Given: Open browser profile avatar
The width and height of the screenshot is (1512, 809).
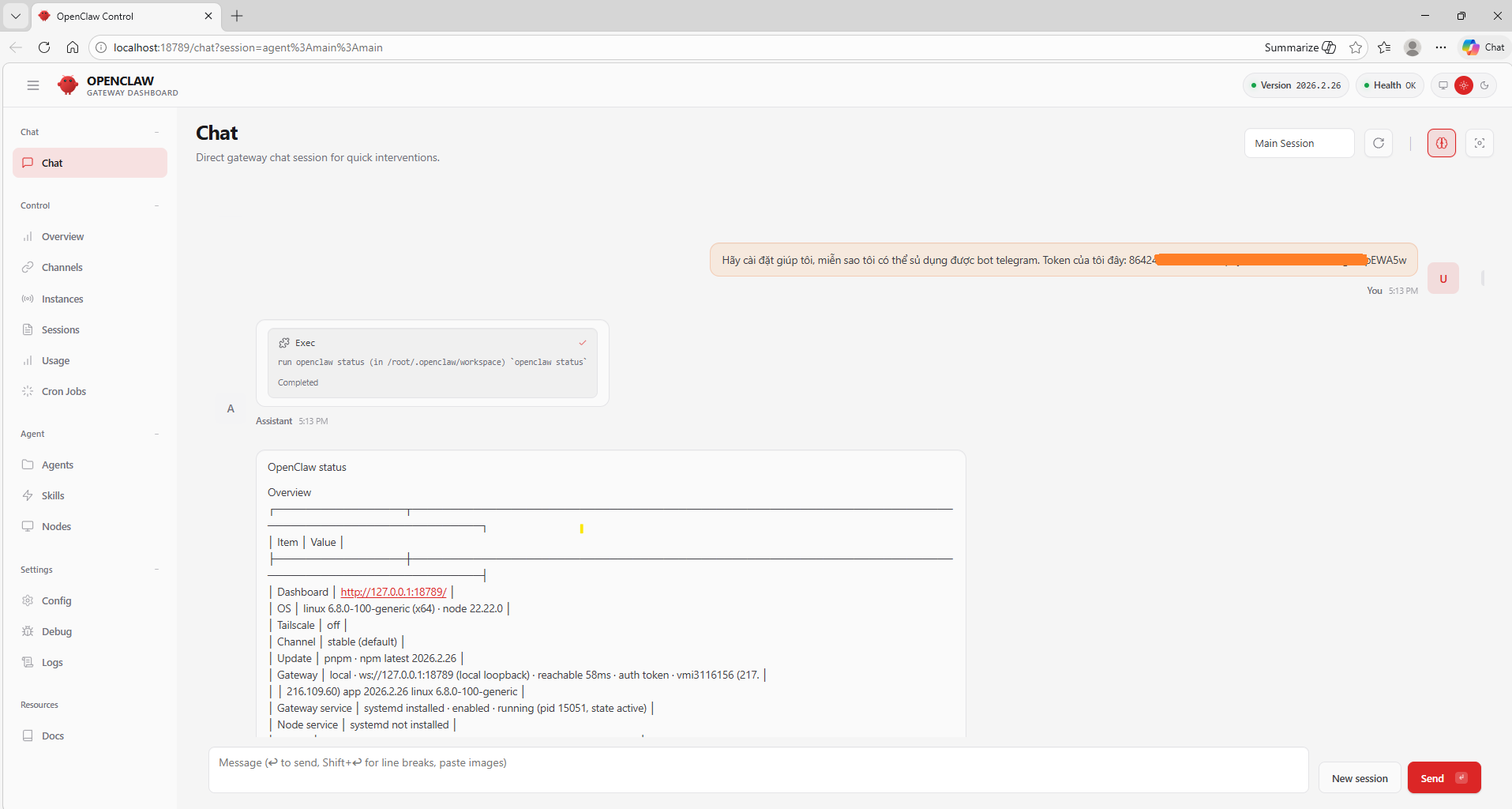Looking at the screenshot, I should [1413, 47].
